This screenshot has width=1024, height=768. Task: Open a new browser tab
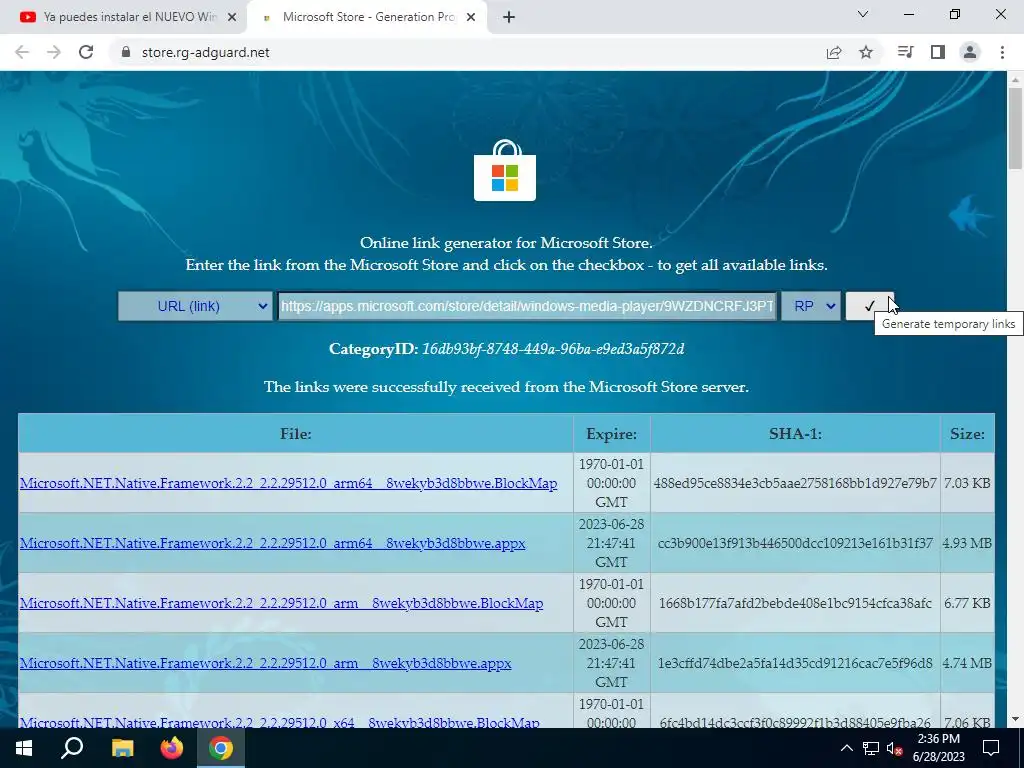click(509, 17)
